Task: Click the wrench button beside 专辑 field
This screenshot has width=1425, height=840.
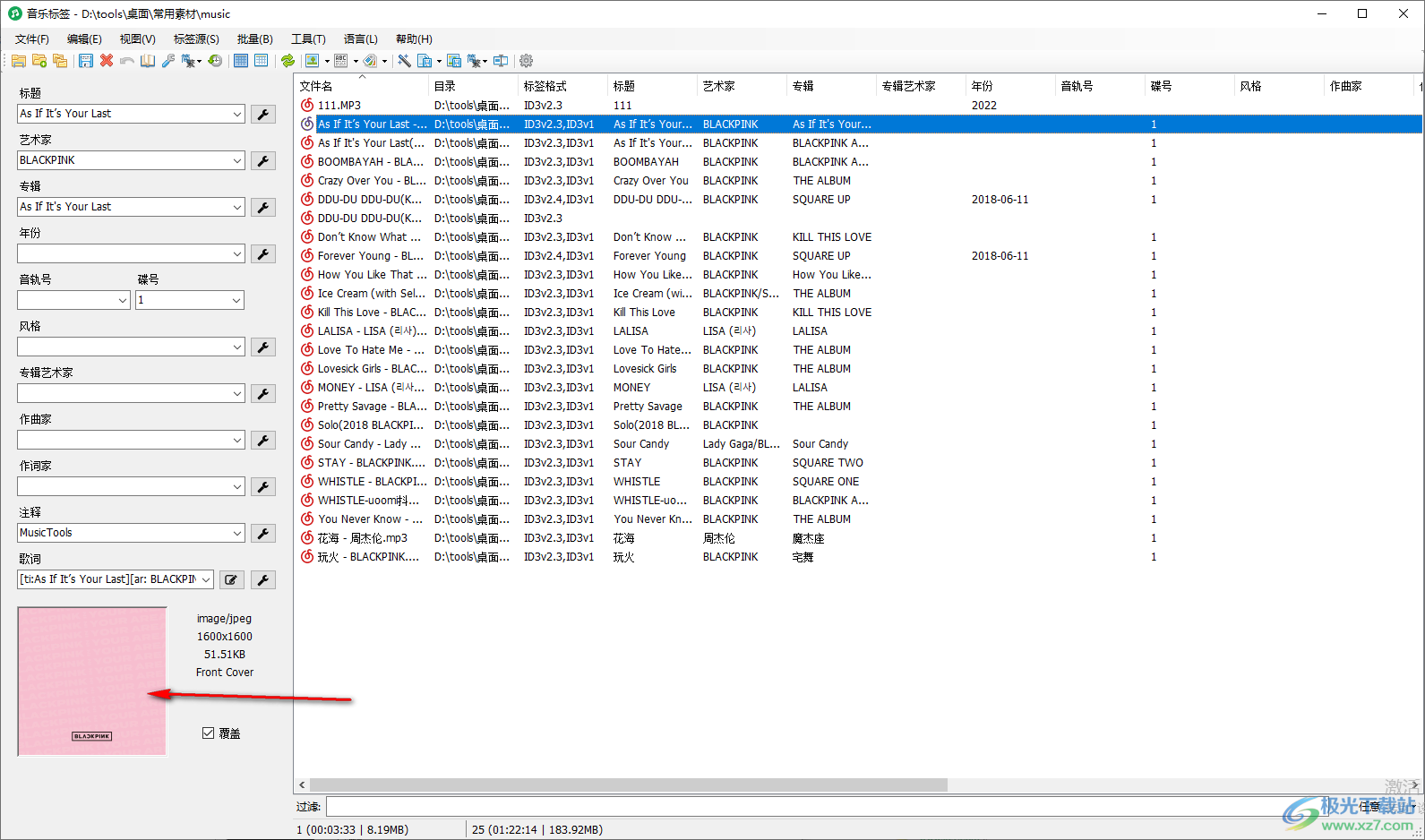Action: [x=263, y=207]
